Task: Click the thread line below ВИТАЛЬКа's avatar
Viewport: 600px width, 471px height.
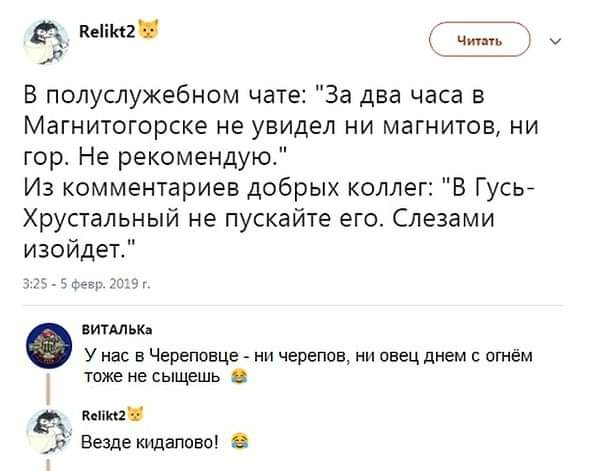Action: coord(46,387)
